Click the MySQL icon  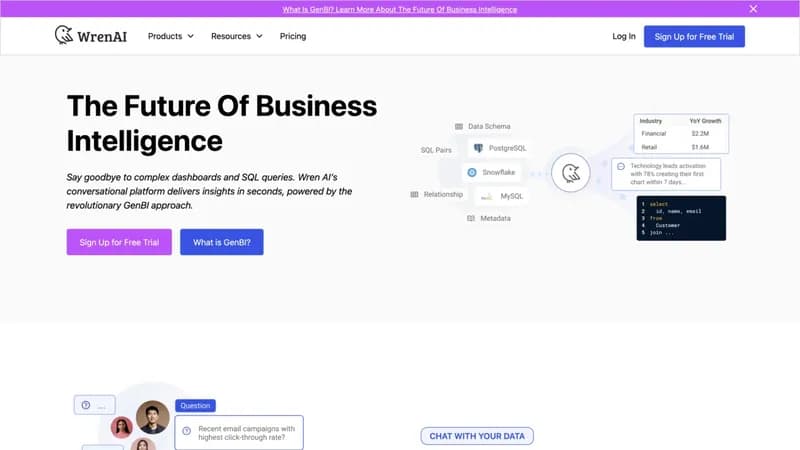pos(487,196)
